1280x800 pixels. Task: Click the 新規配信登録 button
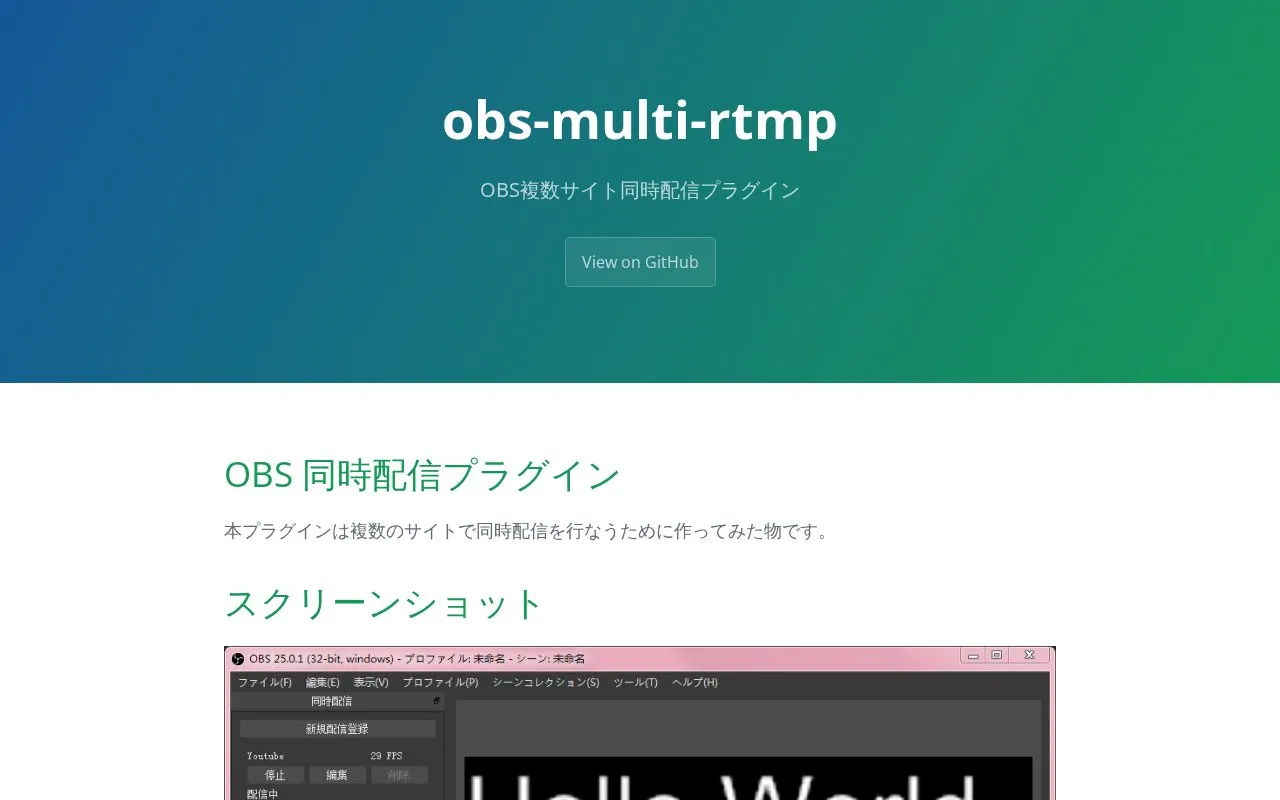coord(337,729)
